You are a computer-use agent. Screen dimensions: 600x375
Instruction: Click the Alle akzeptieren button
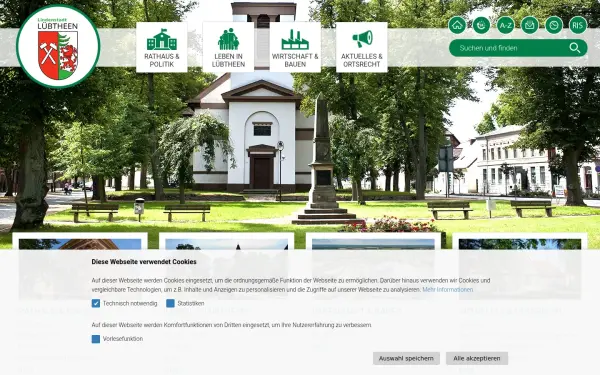click(x=477, y=359)
